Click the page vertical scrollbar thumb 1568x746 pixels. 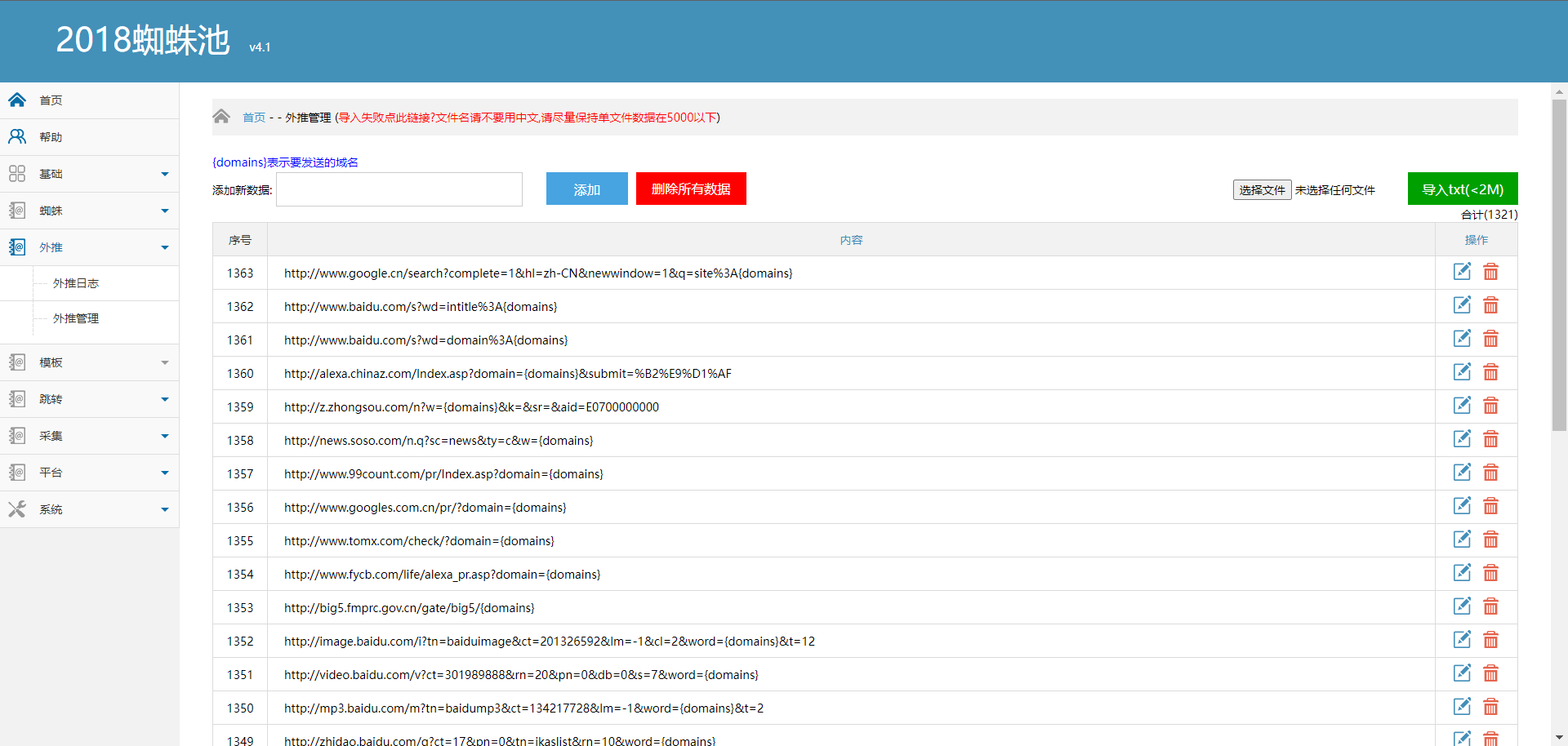click(1559, 265)
